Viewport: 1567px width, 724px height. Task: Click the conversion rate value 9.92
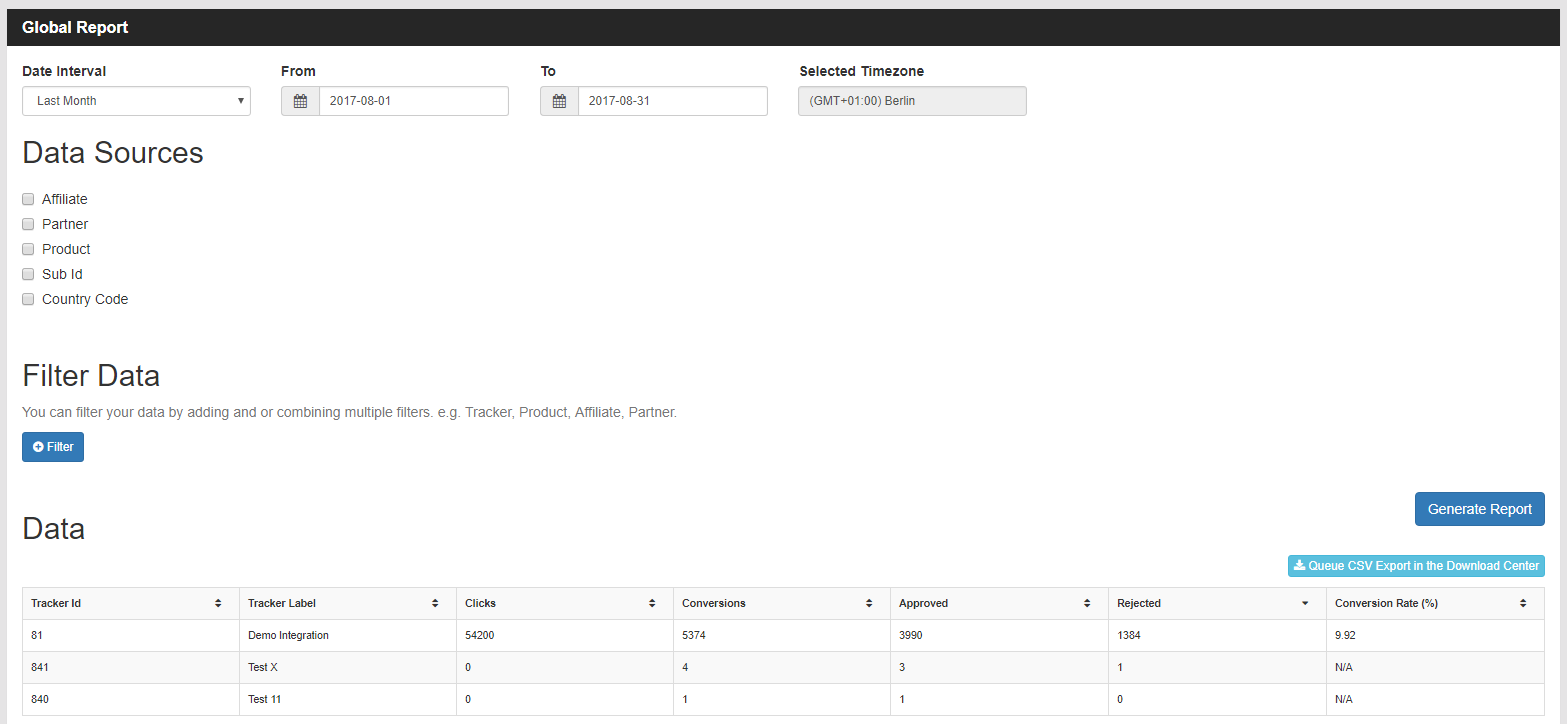[1346, 635]
